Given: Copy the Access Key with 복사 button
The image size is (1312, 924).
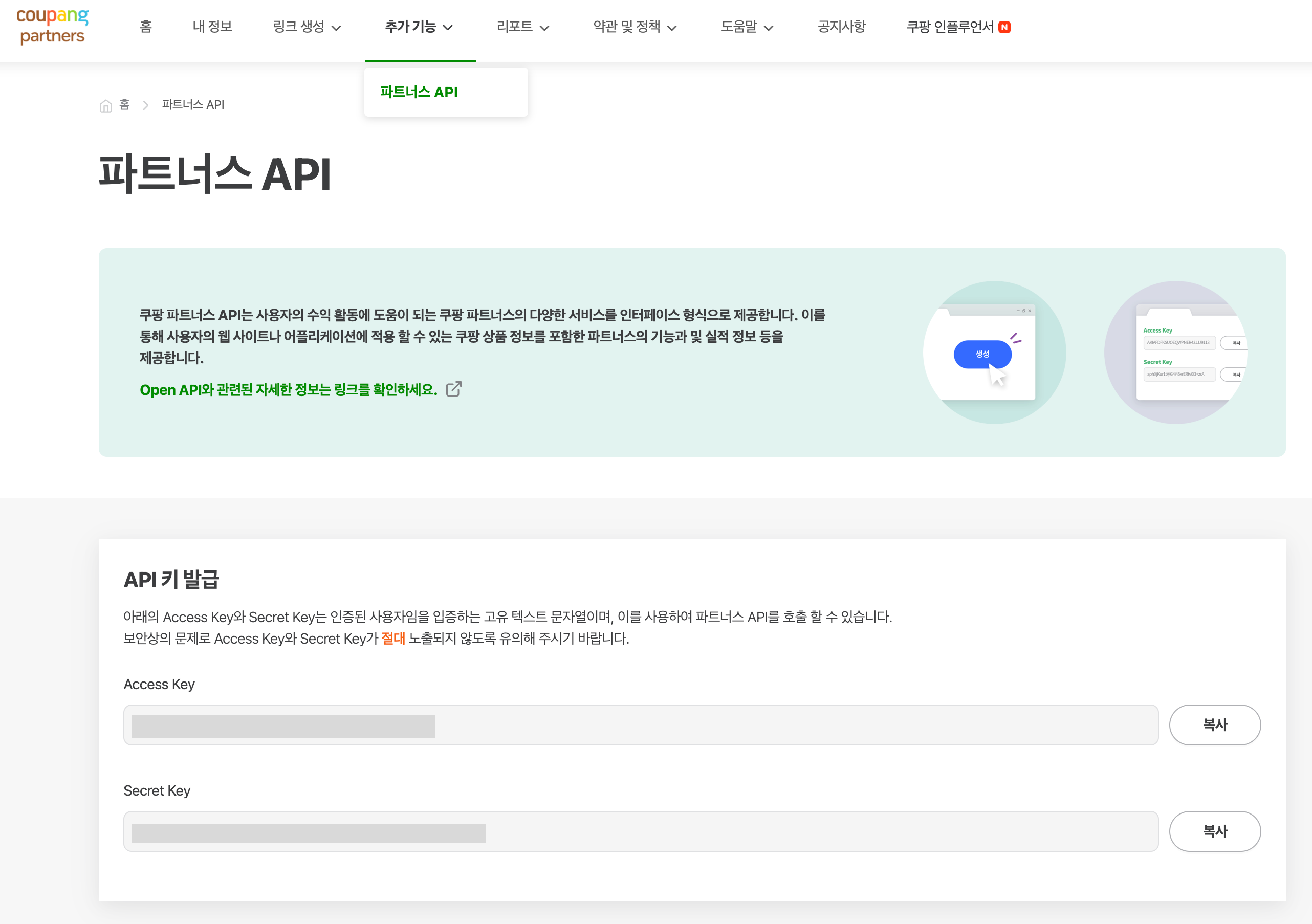Looking at the screenshot, I should pyautogui.click(x=1215, y=724).
